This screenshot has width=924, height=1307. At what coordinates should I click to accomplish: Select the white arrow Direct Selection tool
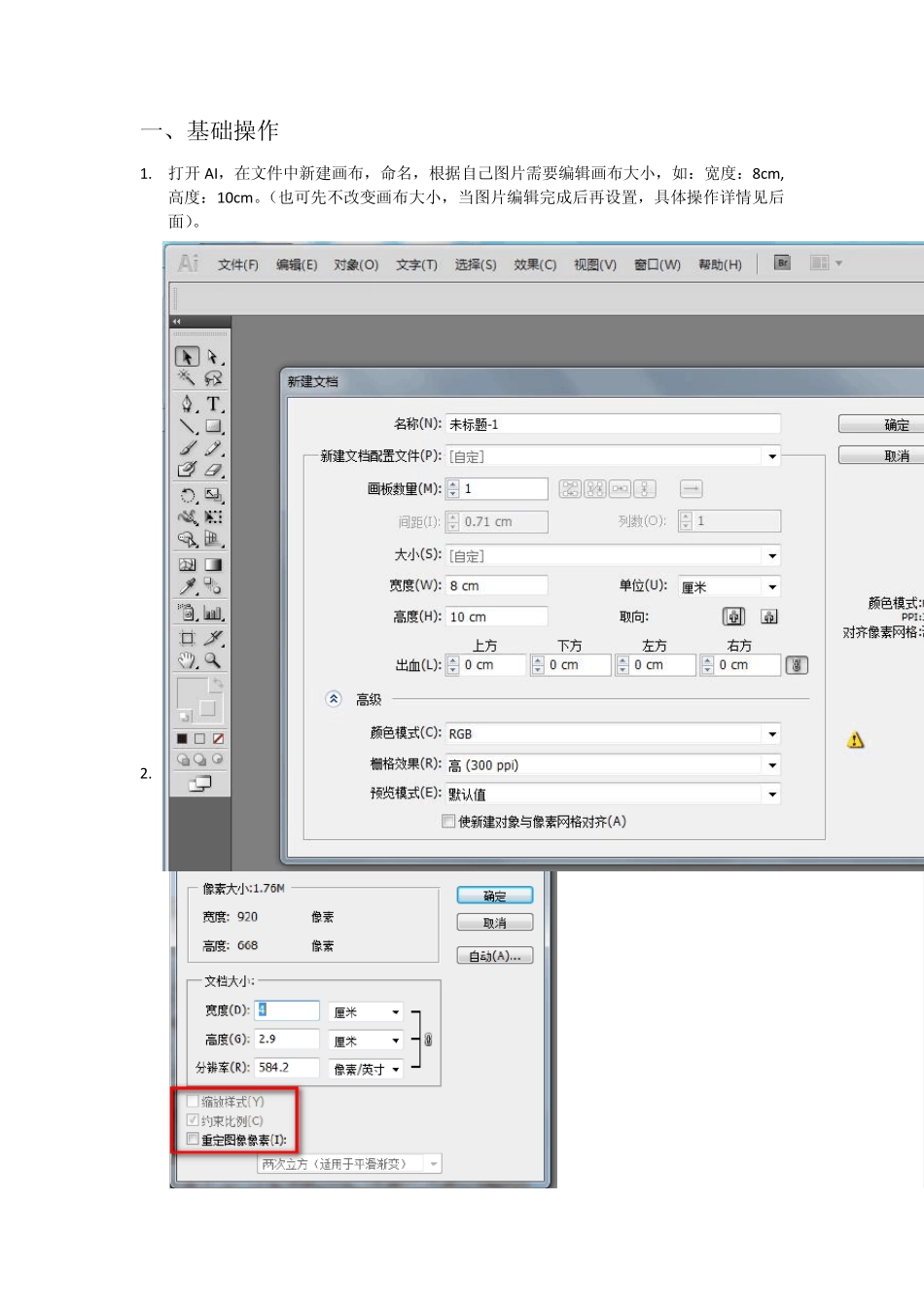click(x=213, y=357)
